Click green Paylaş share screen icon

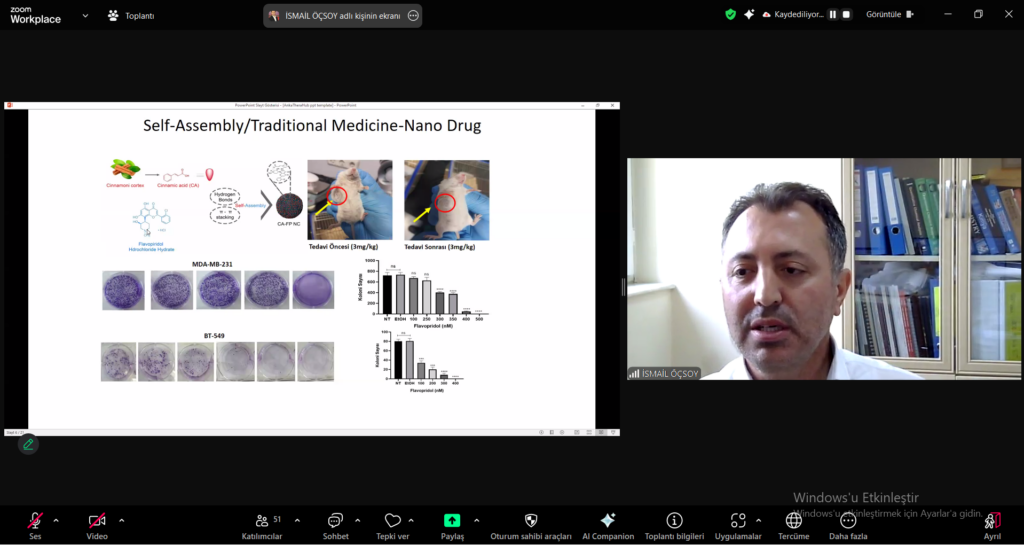pyautogui.click(x=452, y=521)
